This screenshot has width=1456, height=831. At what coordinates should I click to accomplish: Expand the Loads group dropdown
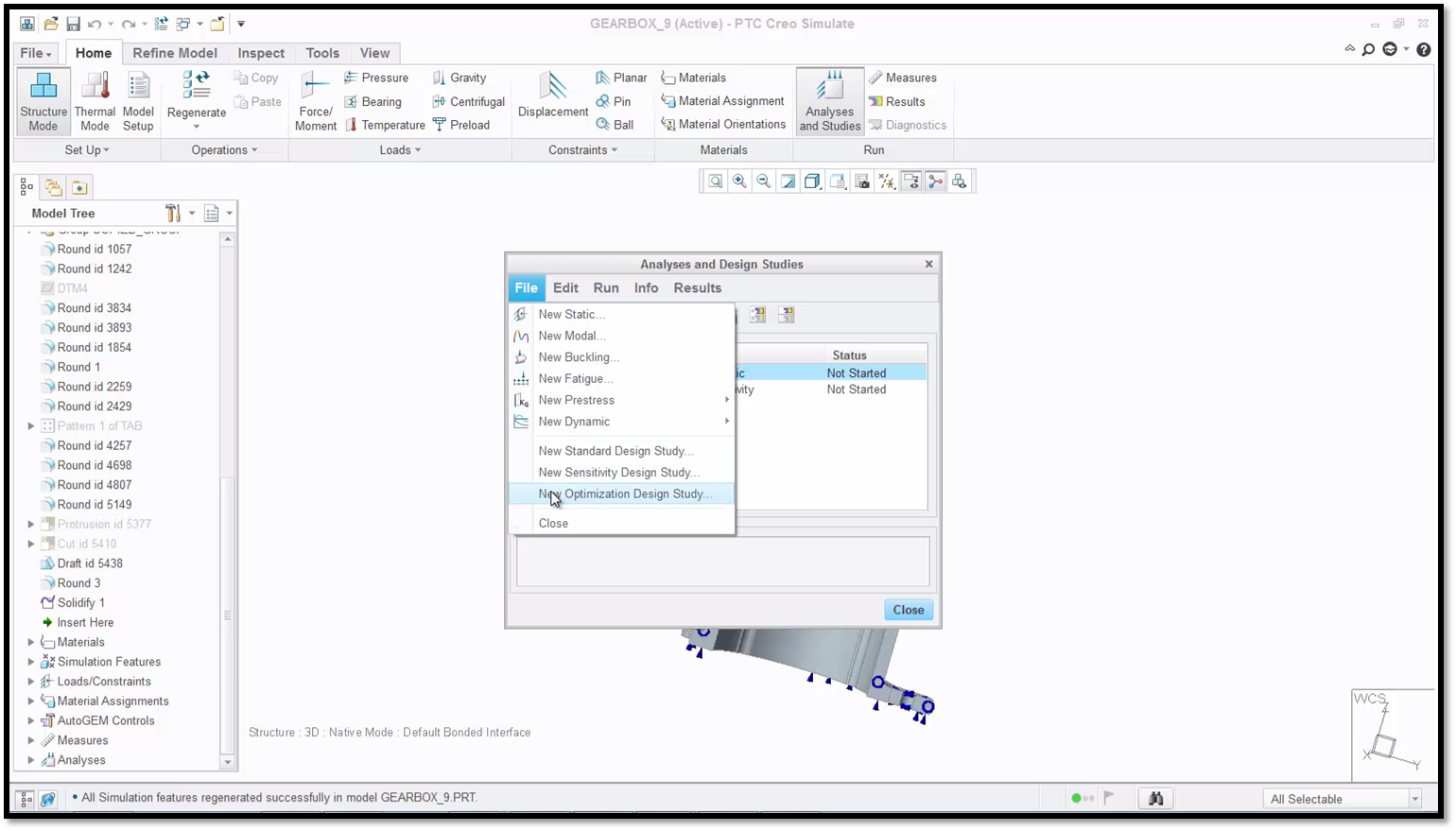click(x=400, y=150)
